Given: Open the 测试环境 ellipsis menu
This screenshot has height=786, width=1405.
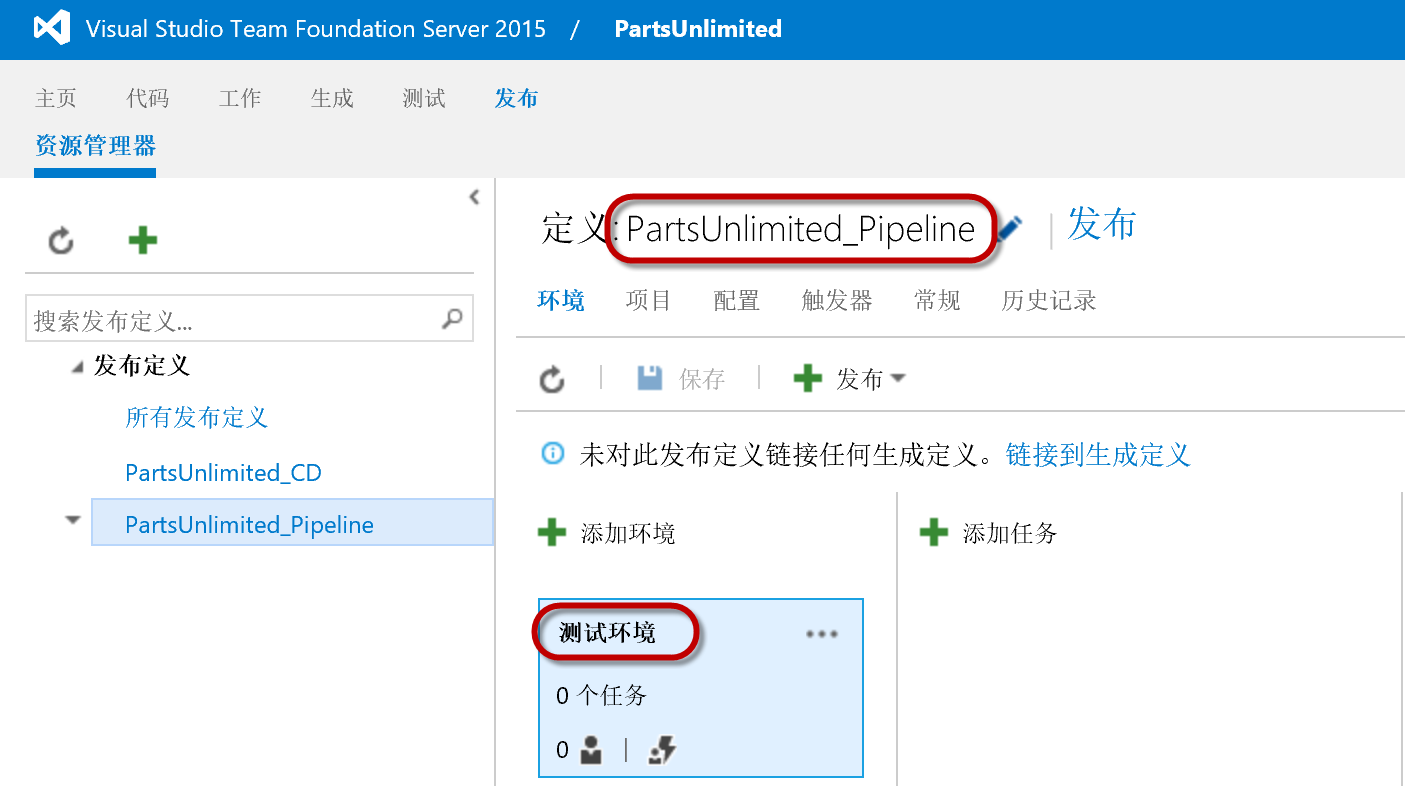Looking at the screenshot, I should 822,634.
